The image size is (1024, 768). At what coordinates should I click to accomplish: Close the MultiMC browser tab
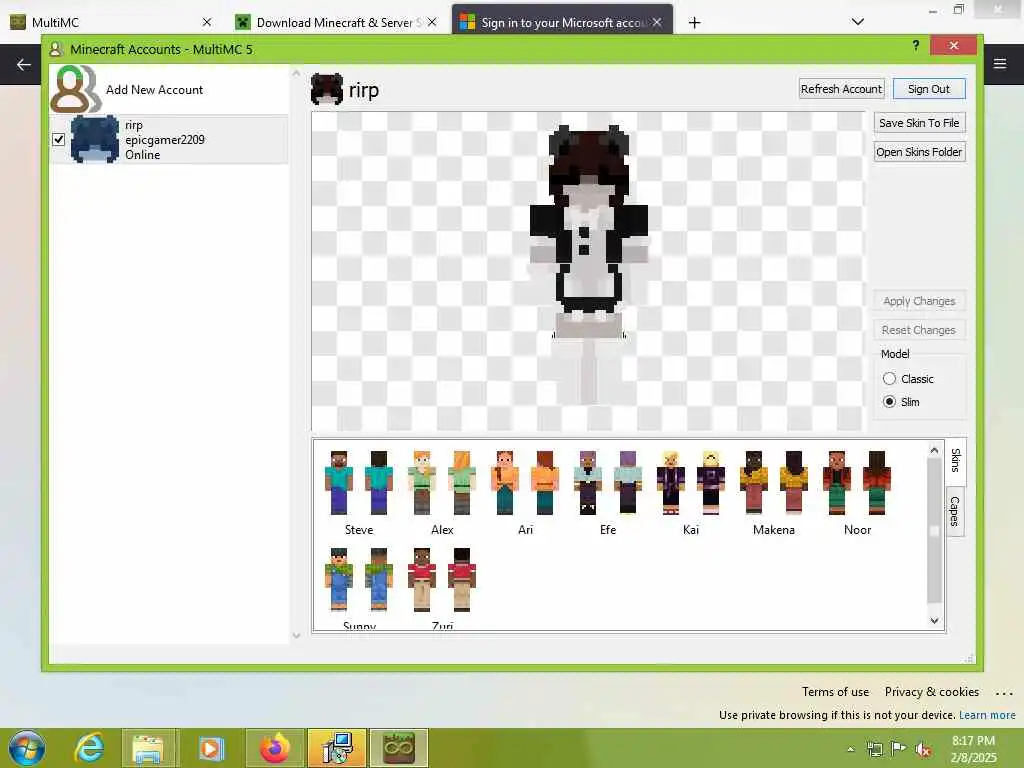point(206,22)
